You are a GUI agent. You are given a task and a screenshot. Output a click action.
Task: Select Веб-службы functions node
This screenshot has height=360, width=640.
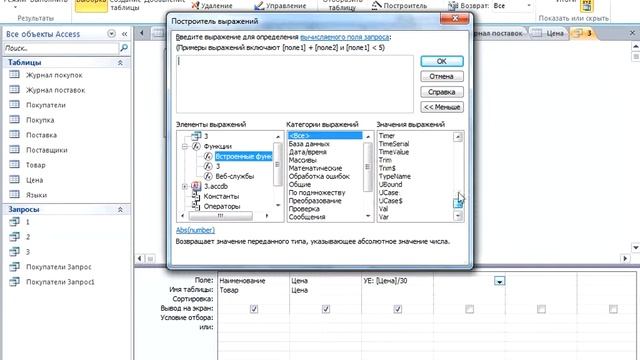(235, 176)
